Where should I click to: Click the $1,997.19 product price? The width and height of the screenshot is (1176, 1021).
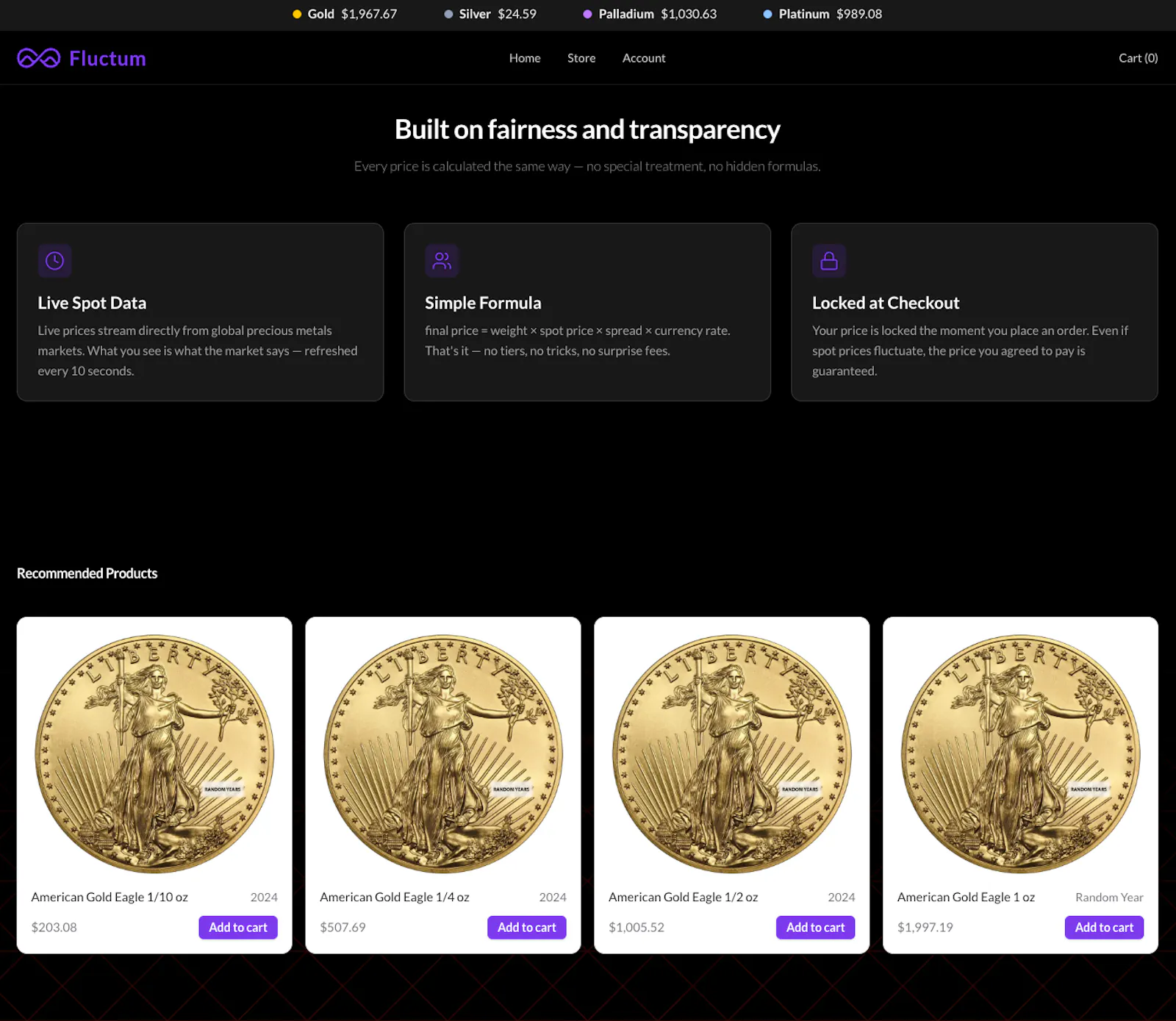pos(925,928)
